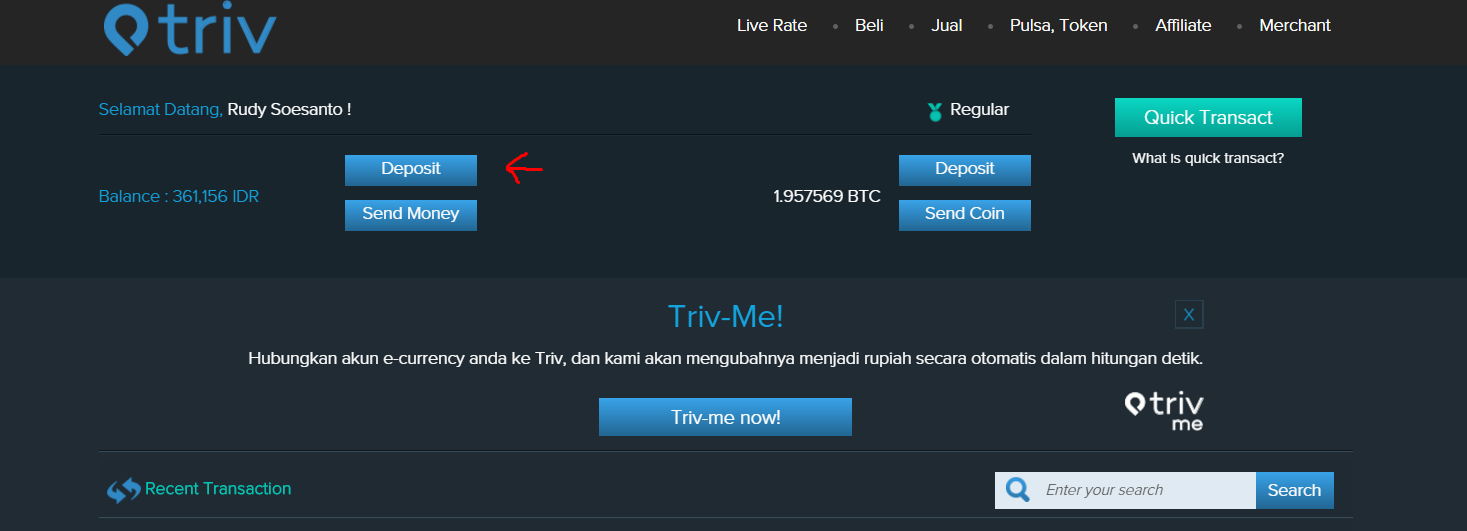This screenshot has width=1467, height=531.
Task: Click the Recent Transaction refresh arrows icon
Action: pos(124,490)
